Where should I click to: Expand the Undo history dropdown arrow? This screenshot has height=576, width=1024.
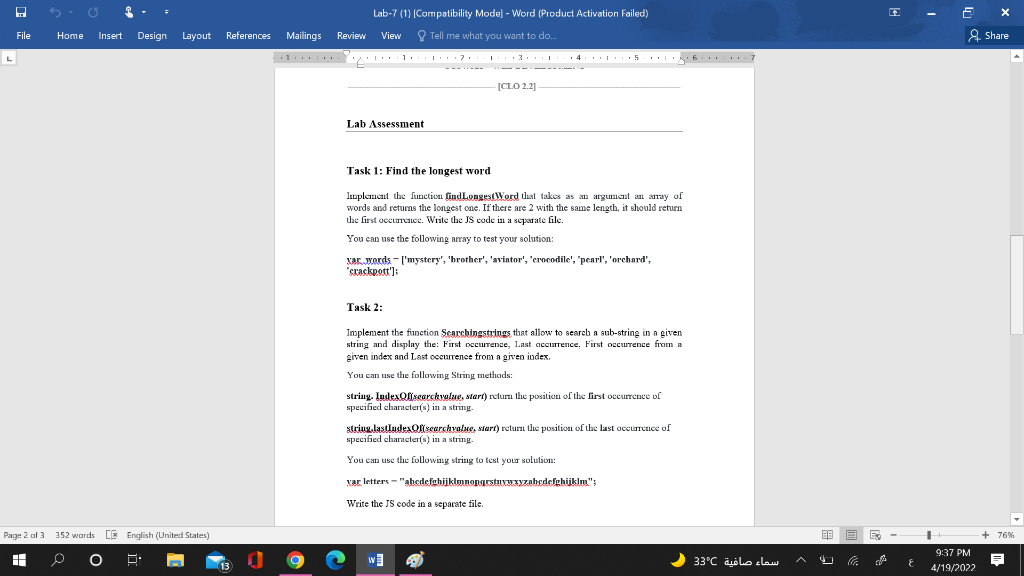pyautogui.click(x=70, y=12)
